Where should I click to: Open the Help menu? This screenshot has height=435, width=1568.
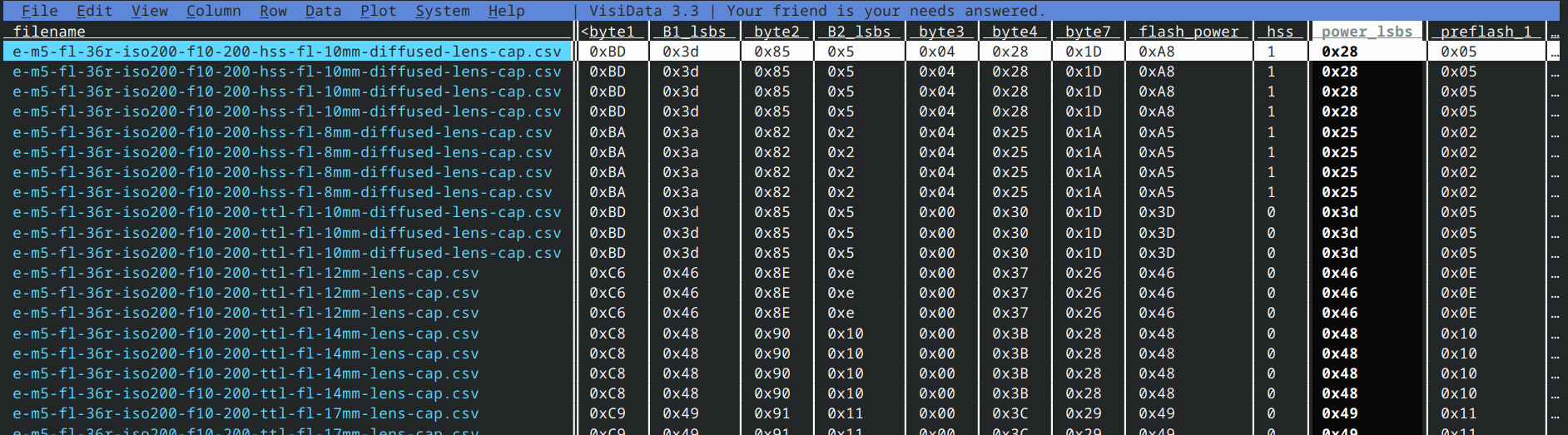(506, 11)
